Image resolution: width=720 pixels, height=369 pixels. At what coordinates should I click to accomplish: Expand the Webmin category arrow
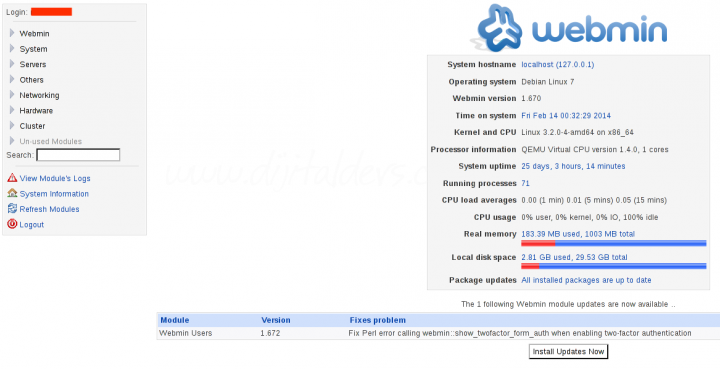[12, 33]
